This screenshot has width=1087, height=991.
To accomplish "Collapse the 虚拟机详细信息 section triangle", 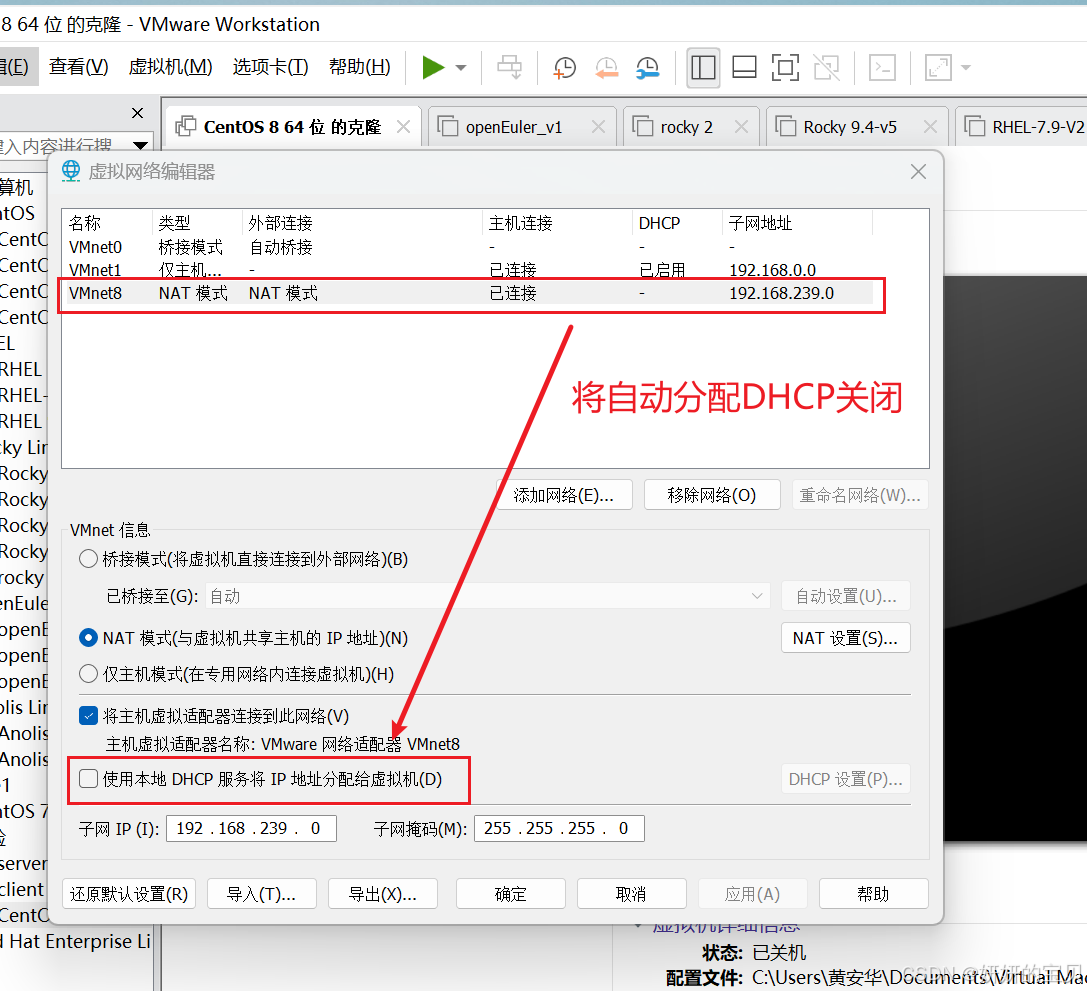I will click(x=638, y=927).
